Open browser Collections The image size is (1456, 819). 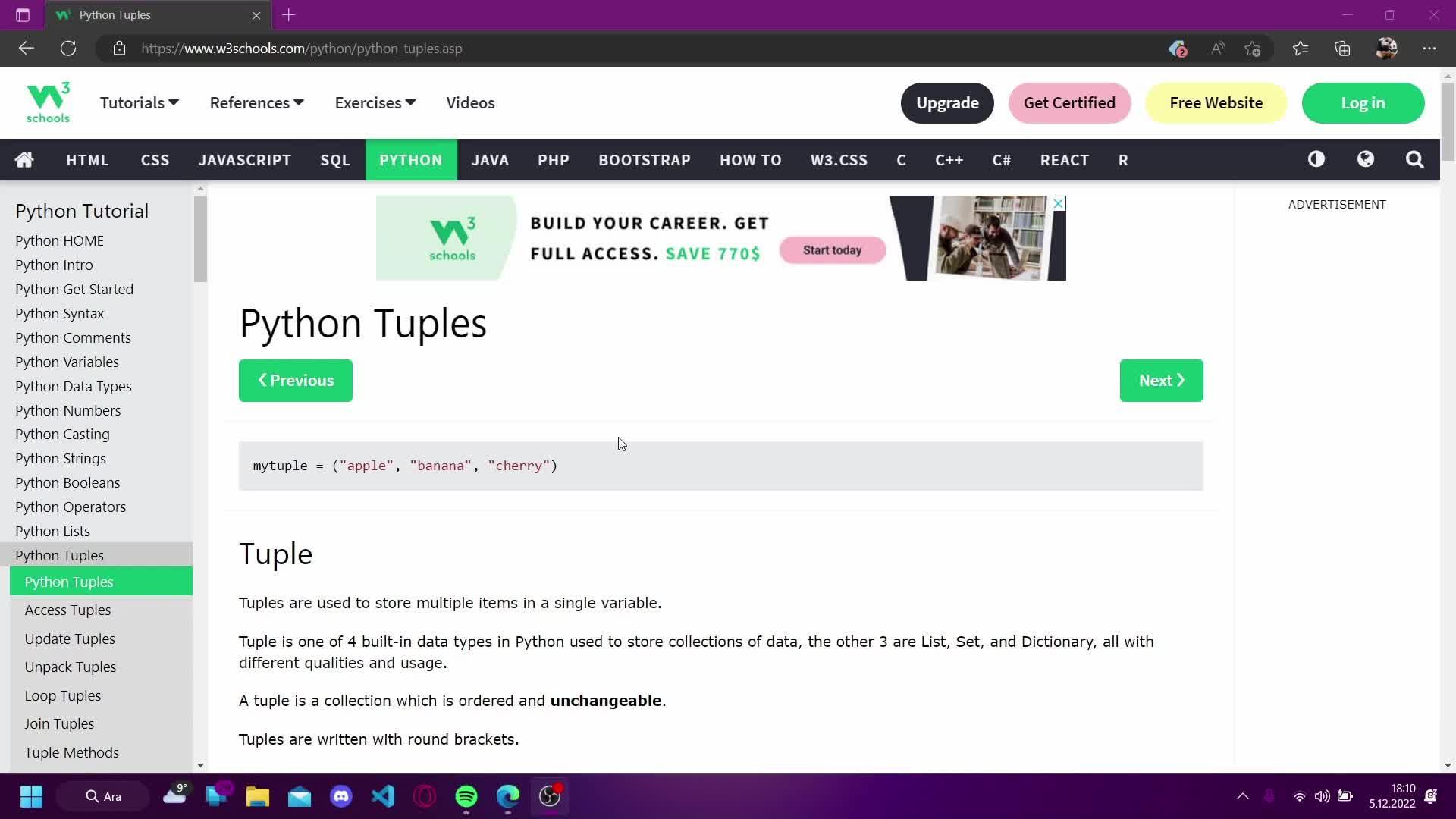[x=1342, y=49]
